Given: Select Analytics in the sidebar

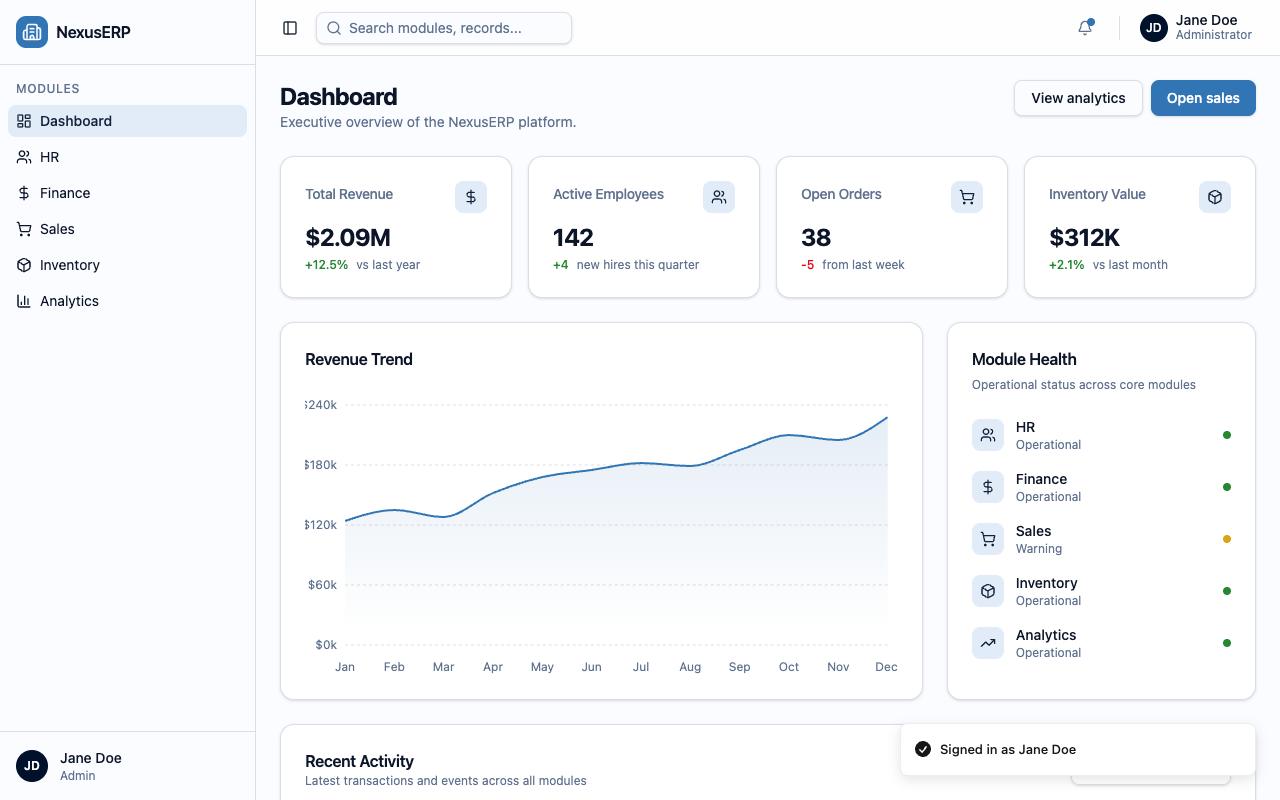Looking at the screenshot, I should point(128,301).
